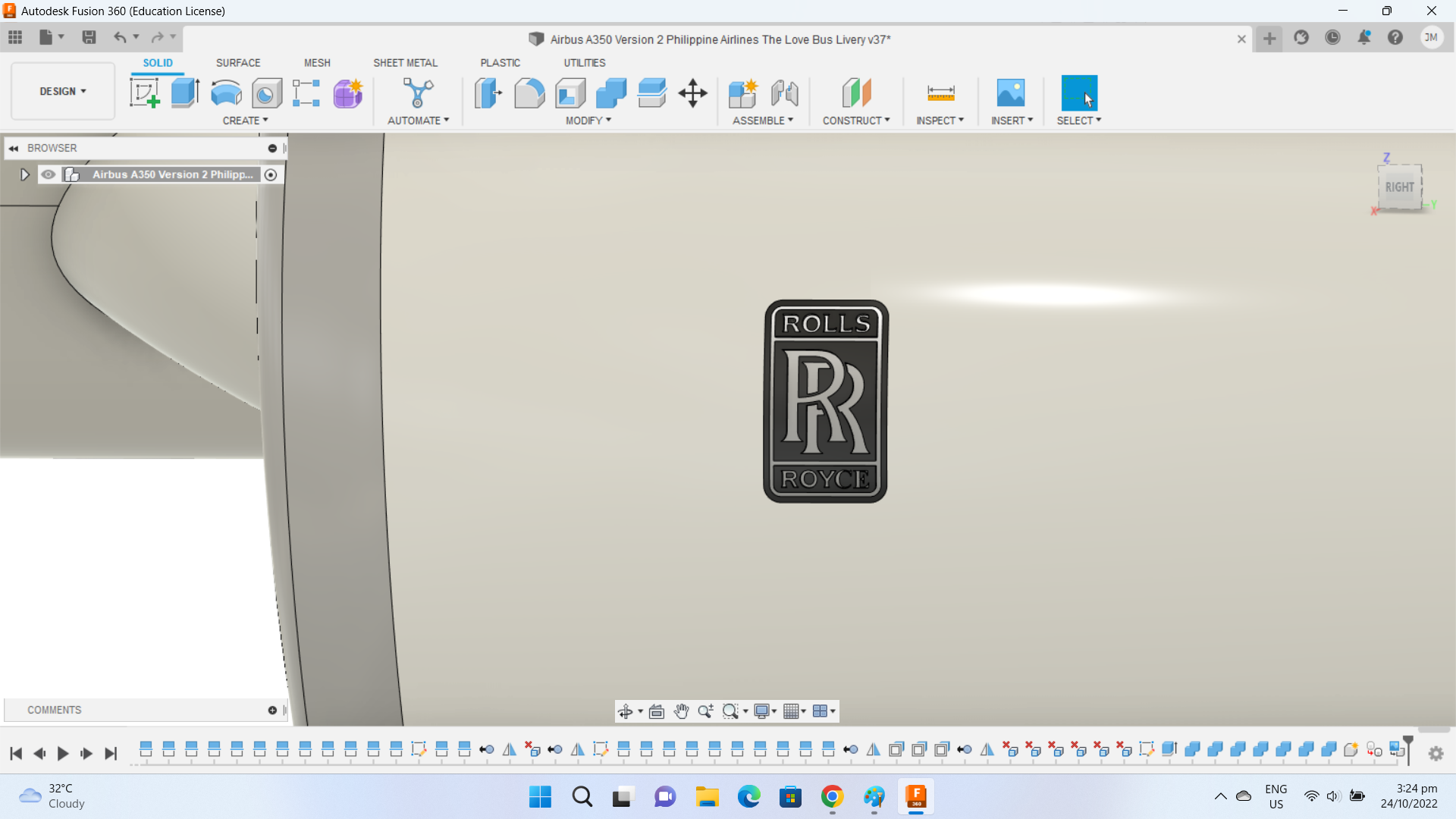The image size is (1456, 819).
Task: Activate the Airbus A350 component radio button
Action: click(271, 174)
